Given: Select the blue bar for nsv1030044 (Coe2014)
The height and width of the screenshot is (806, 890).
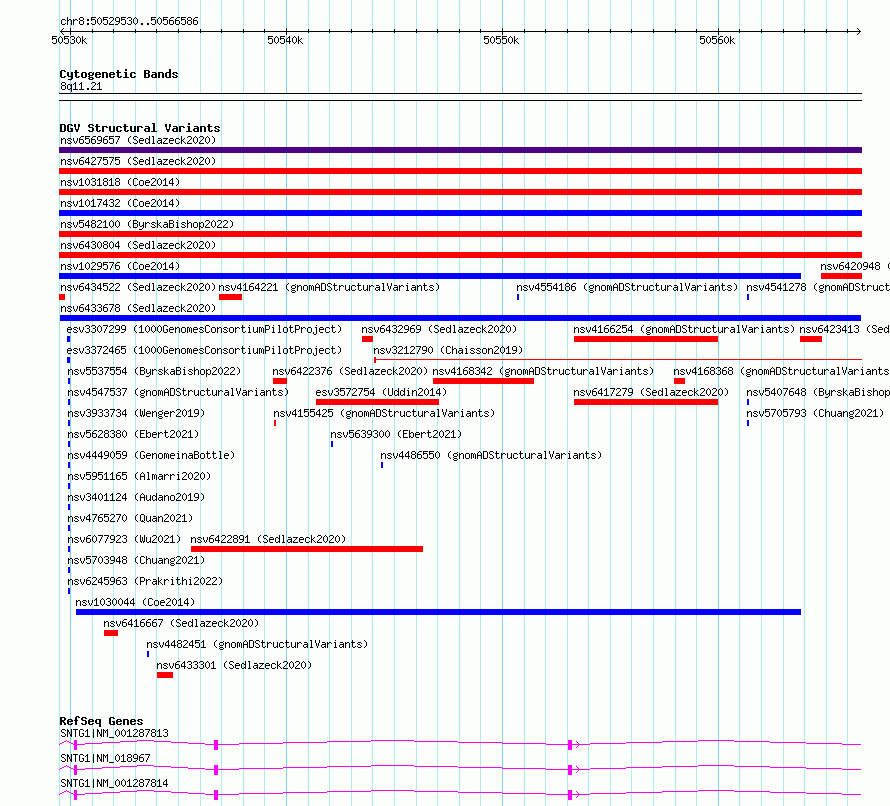Looking at the screenshot, I should pyautogui.click(x=438, y=612).
